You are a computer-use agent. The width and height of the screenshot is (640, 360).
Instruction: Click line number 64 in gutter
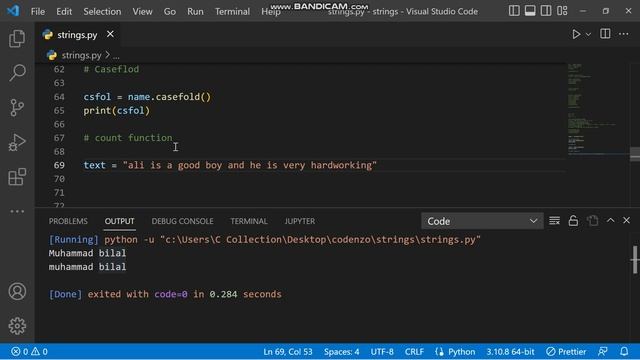tap(59, 97)
